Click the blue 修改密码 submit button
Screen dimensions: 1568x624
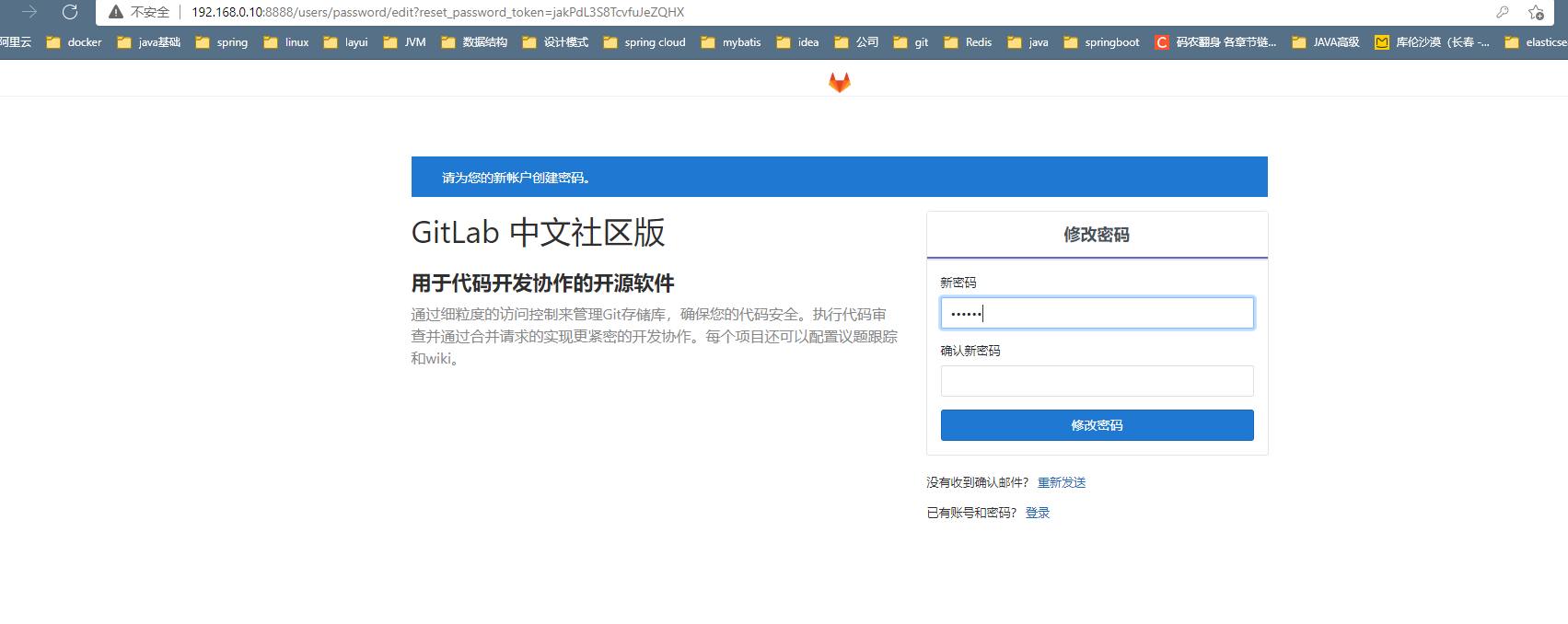tap(1097, 425)
